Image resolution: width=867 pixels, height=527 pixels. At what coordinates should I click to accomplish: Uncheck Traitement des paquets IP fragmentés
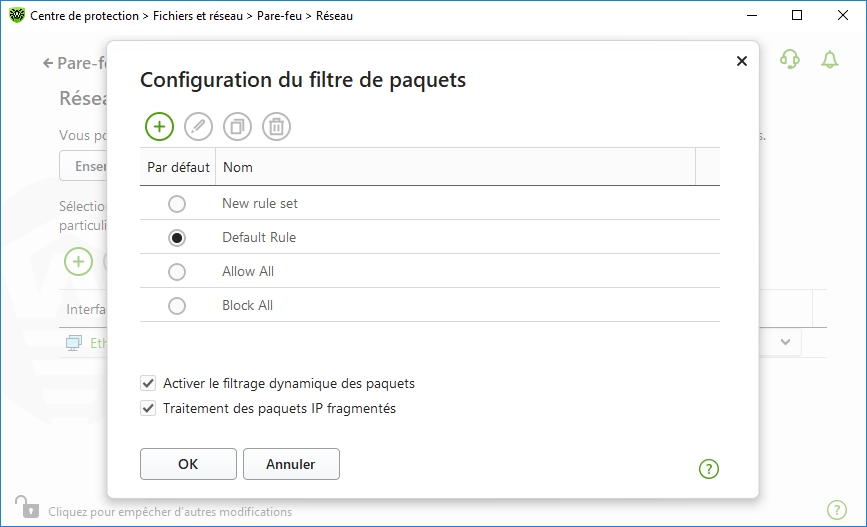tap(149, 408)
